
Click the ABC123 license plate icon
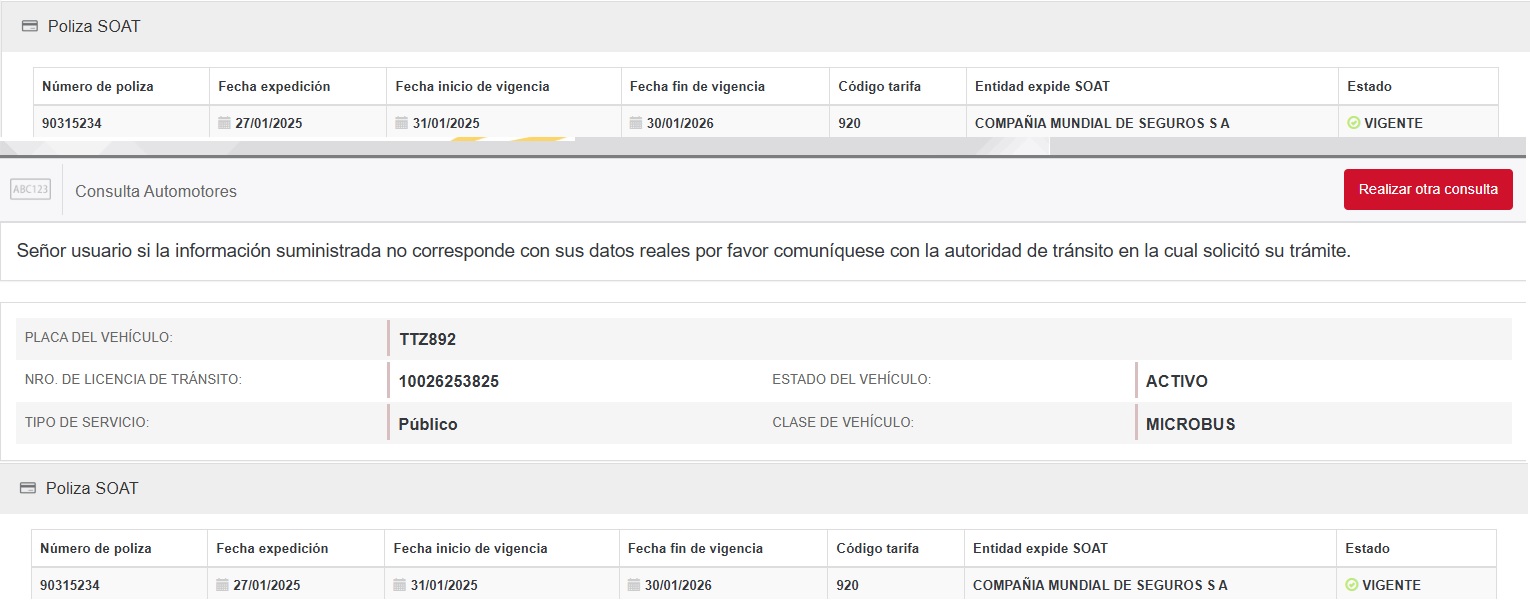click(x=30, y=190)
